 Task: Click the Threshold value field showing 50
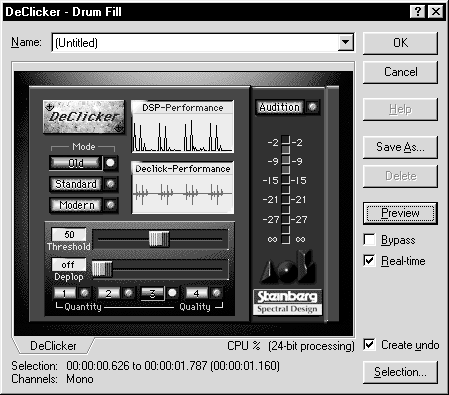pyautogui.click(x=69, y=234)
